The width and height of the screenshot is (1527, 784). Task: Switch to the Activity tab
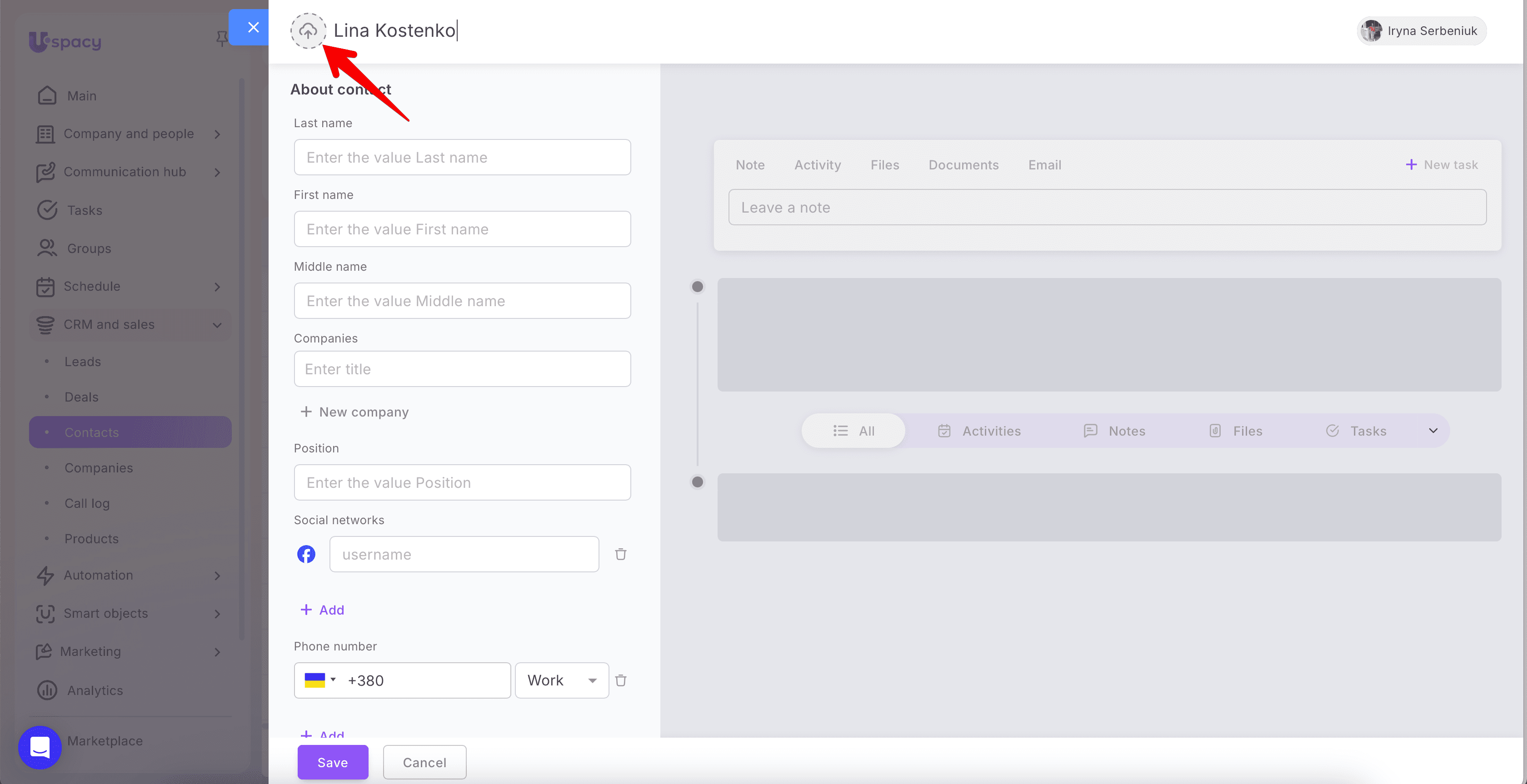(818, 165)
